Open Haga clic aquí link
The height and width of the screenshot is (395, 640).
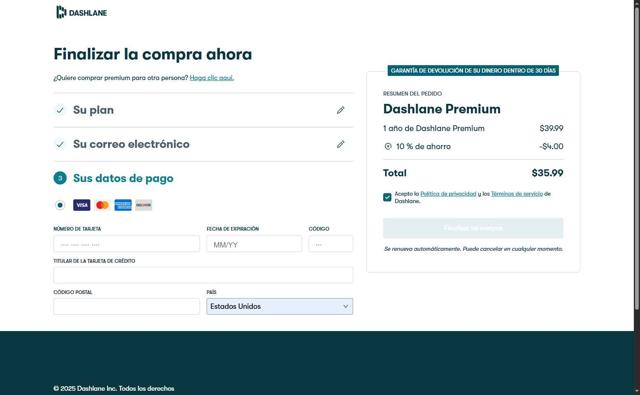pyautogui.click(x=212, y=78)
